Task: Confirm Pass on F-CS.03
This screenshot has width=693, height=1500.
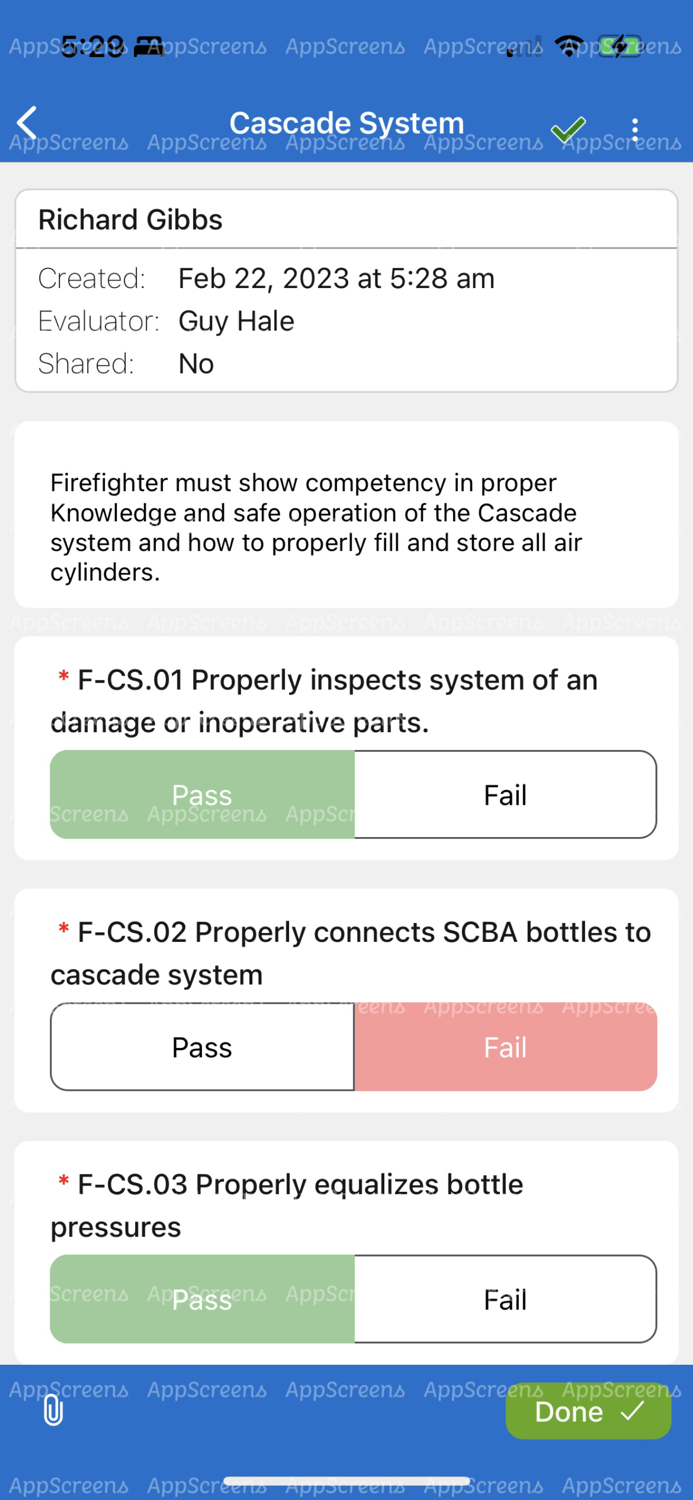Action: click(202, 1299)
